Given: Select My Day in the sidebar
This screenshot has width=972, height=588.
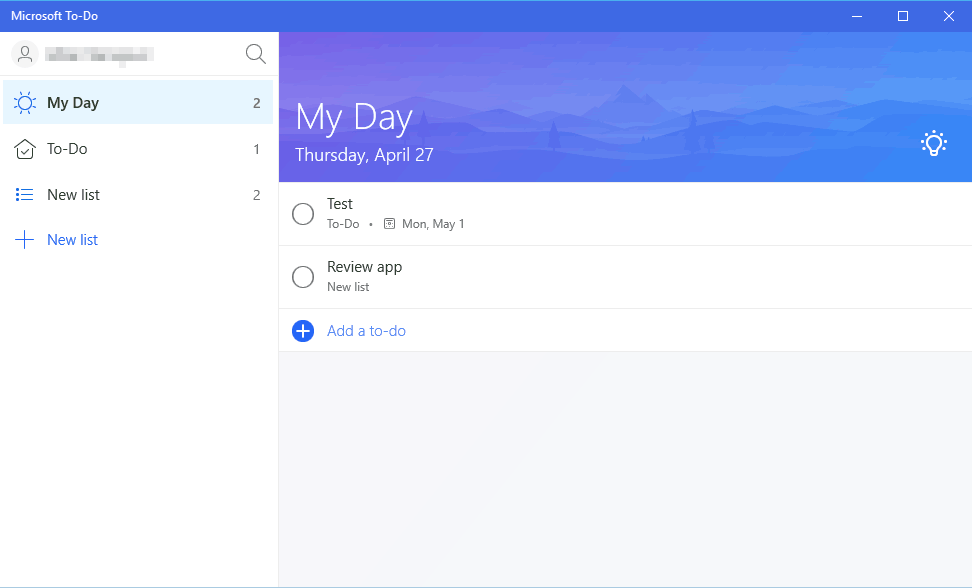Looking at the screenshot, I should [x=138, y=102].
